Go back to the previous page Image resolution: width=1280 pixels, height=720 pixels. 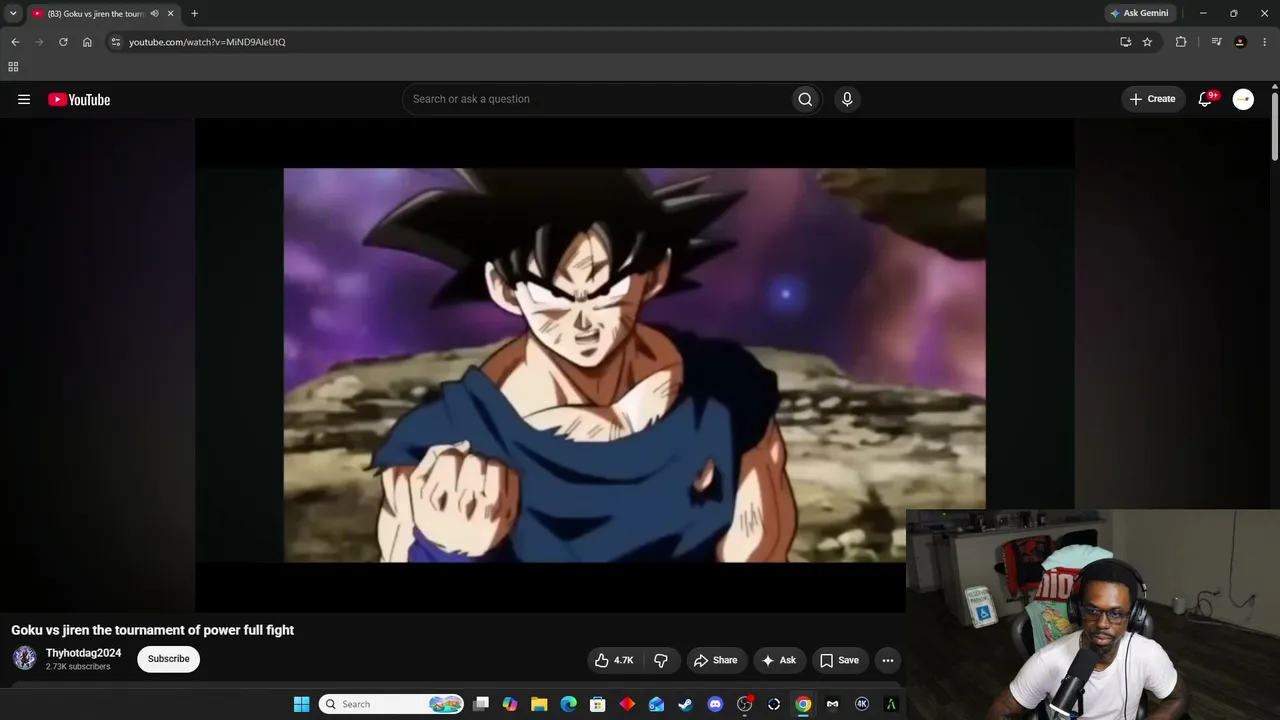pyautogui.click(x=15, y=42)
